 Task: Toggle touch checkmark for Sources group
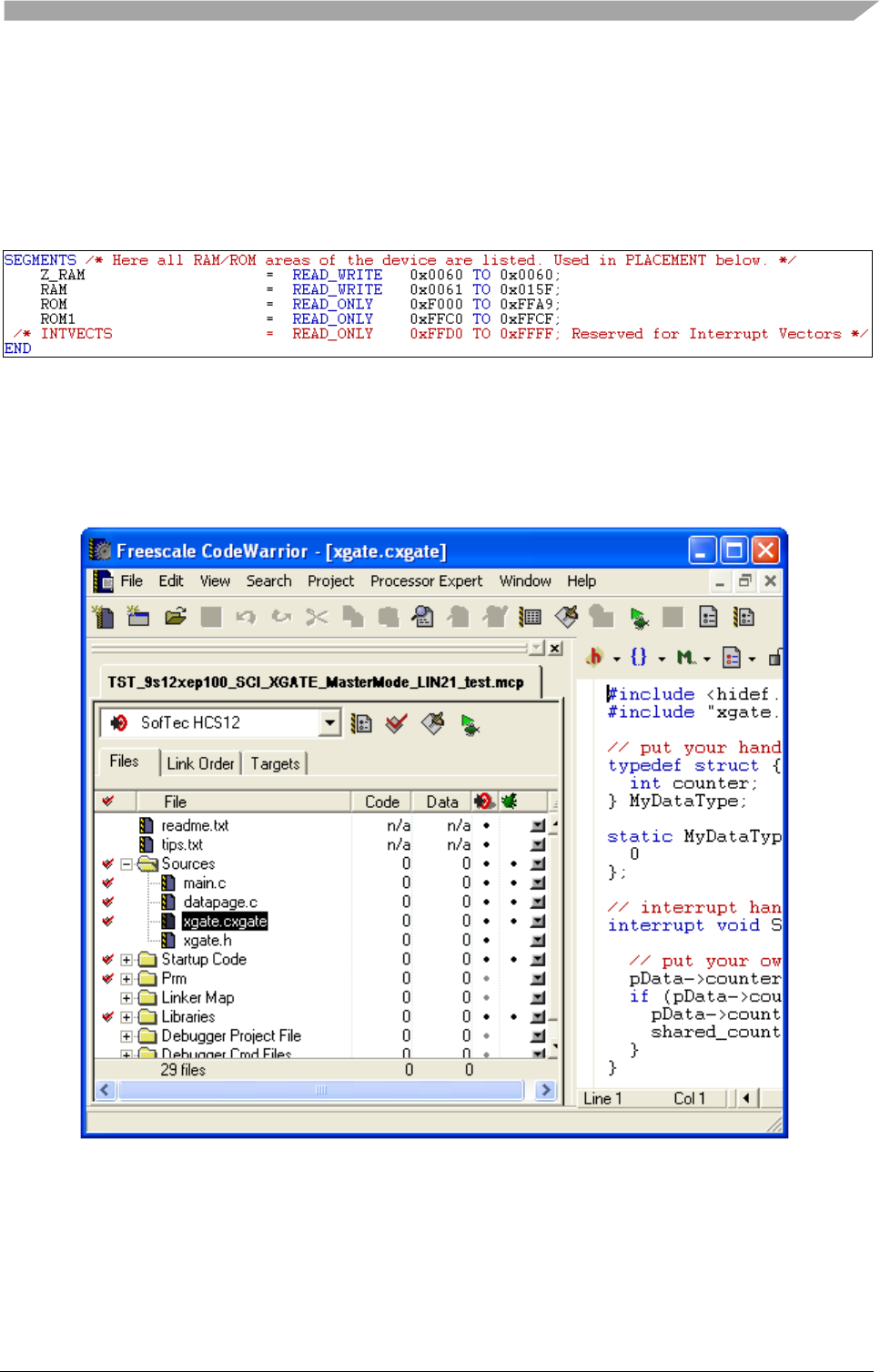point(108,863)
